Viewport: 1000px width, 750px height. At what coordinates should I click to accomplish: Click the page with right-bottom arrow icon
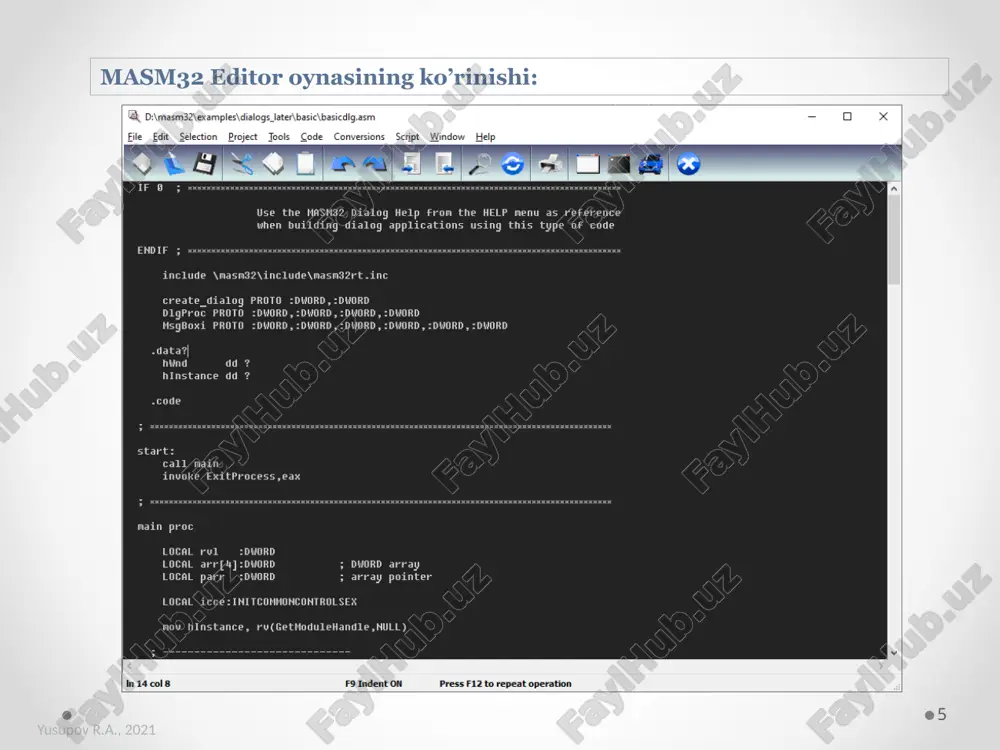point(444,164)
